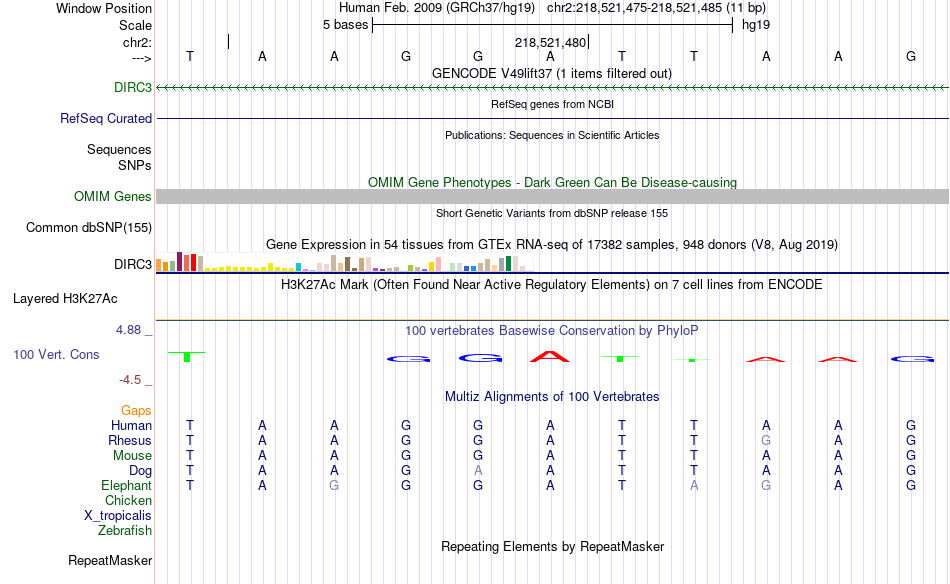Open Repeating Elements by RepeatMasker title

552,546
